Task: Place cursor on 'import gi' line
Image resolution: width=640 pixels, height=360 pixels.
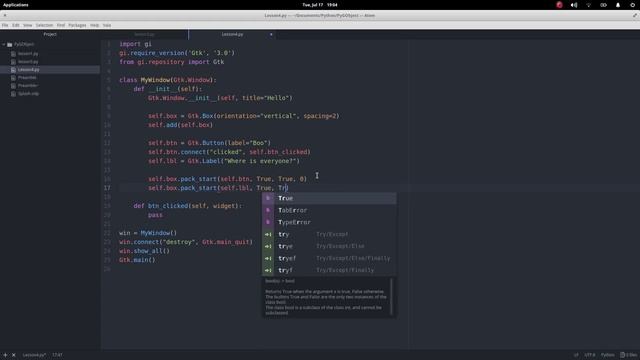Action: [x=135, y=44]
